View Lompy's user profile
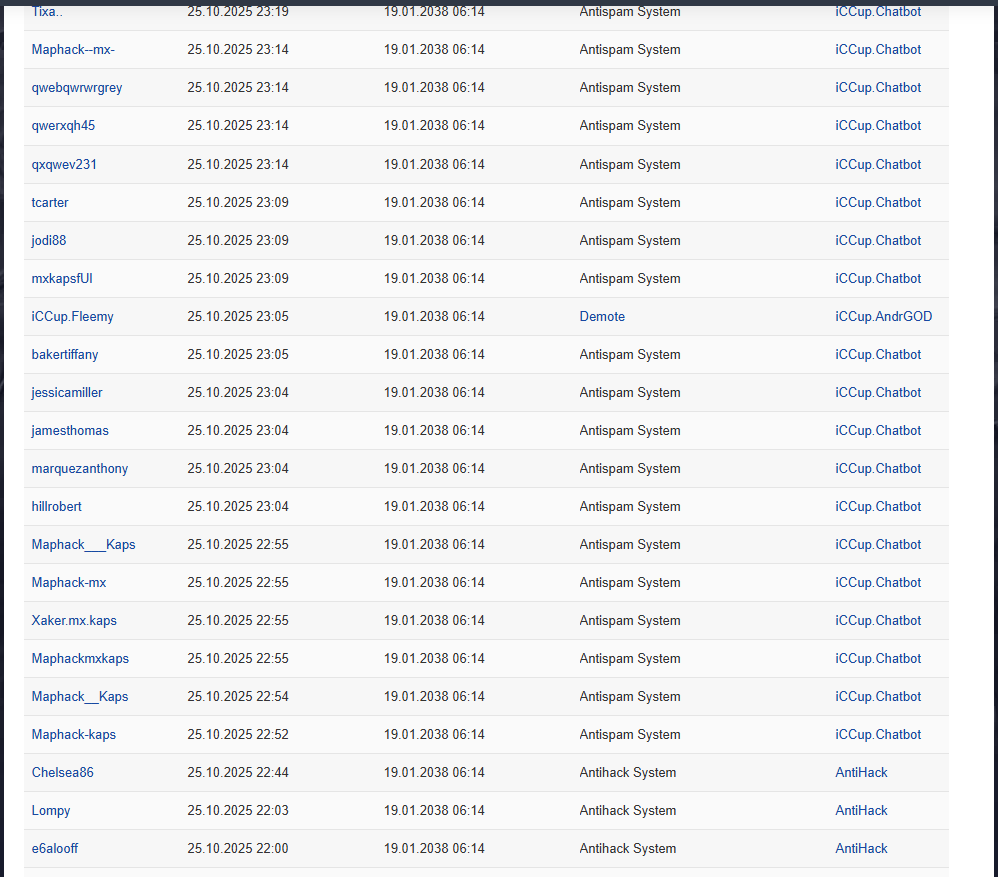The height and width of the screenshot is (877, 998). click(x=51, y=811)
